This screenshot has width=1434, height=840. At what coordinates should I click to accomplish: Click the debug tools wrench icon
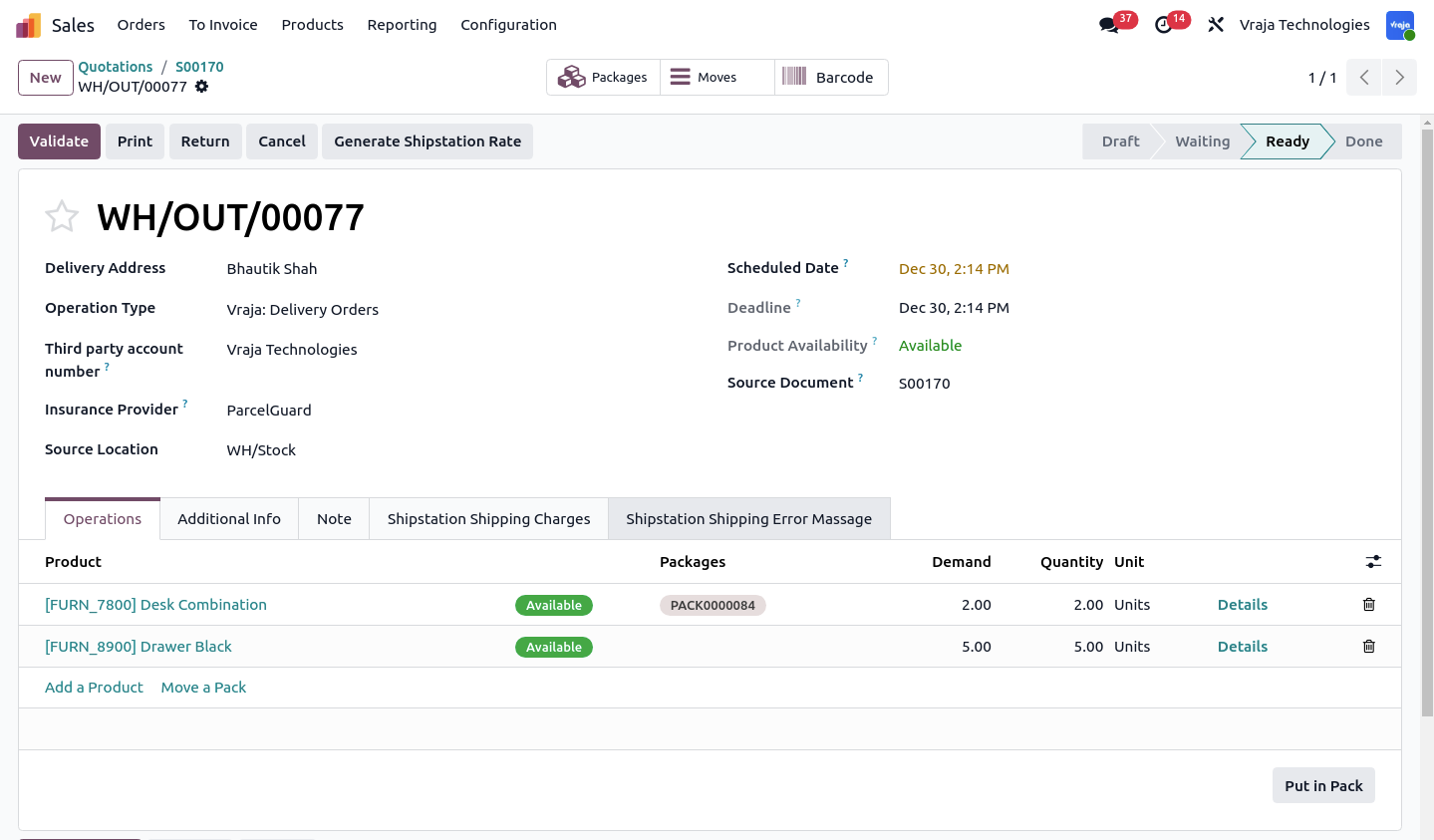[1215, 25]
